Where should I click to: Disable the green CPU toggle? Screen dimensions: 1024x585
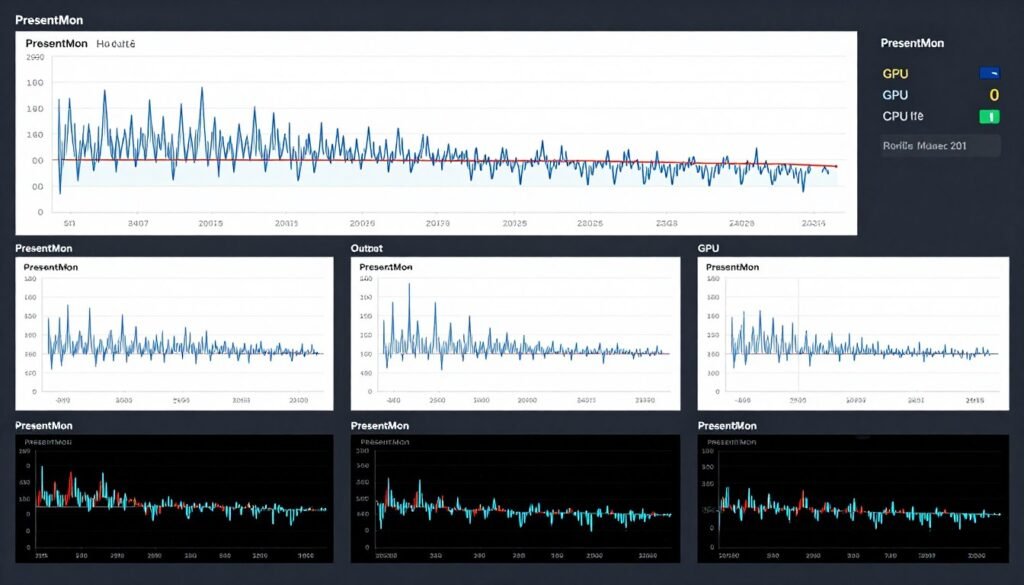point(988,115)
